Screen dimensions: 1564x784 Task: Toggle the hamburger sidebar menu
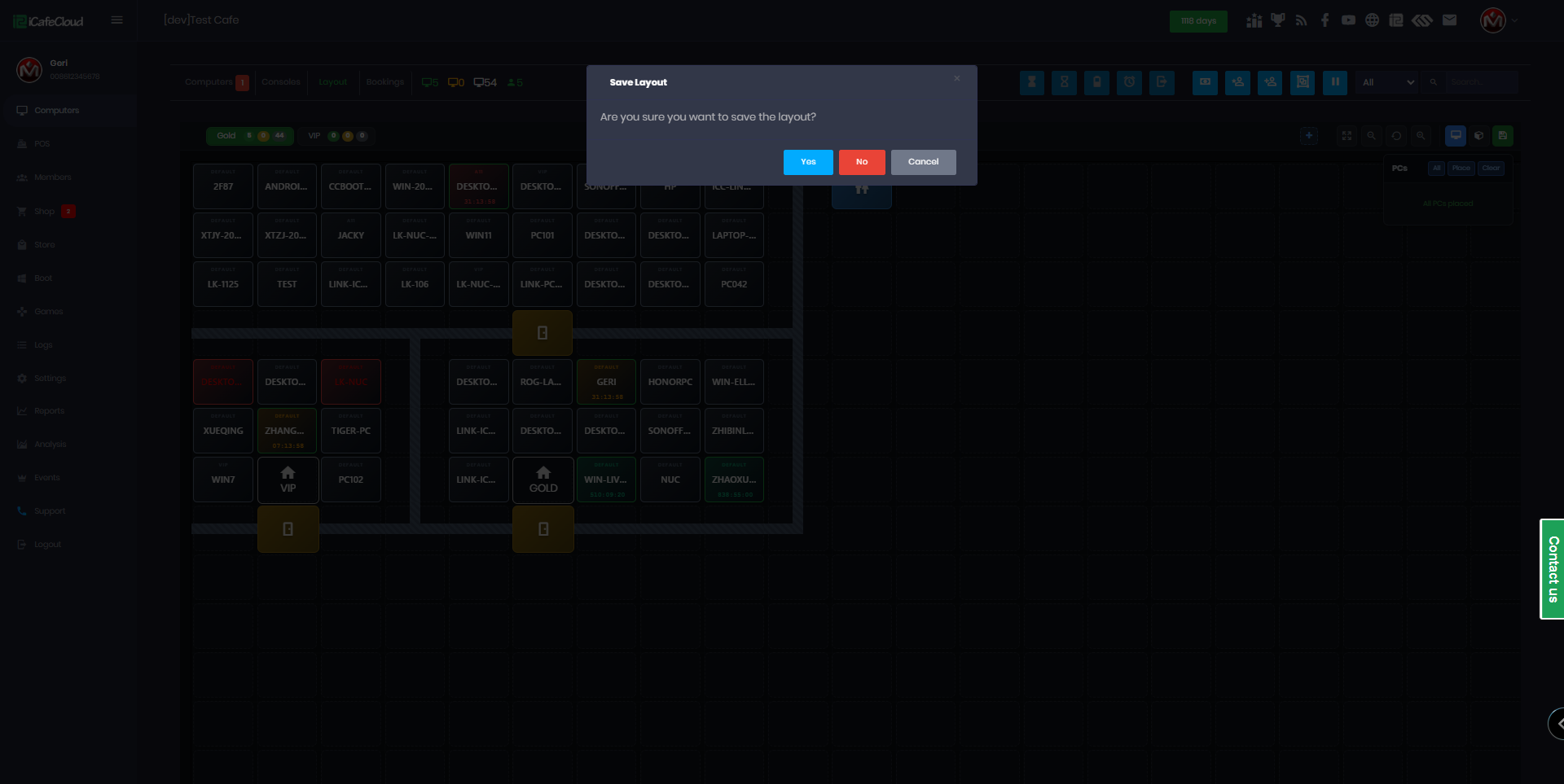(116, 20)
